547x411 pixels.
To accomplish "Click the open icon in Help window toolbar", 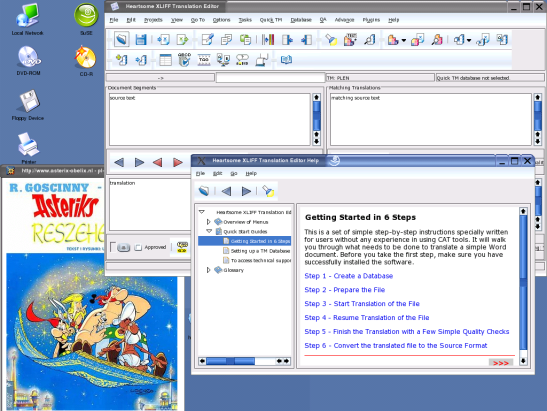I will click(204, 191).
